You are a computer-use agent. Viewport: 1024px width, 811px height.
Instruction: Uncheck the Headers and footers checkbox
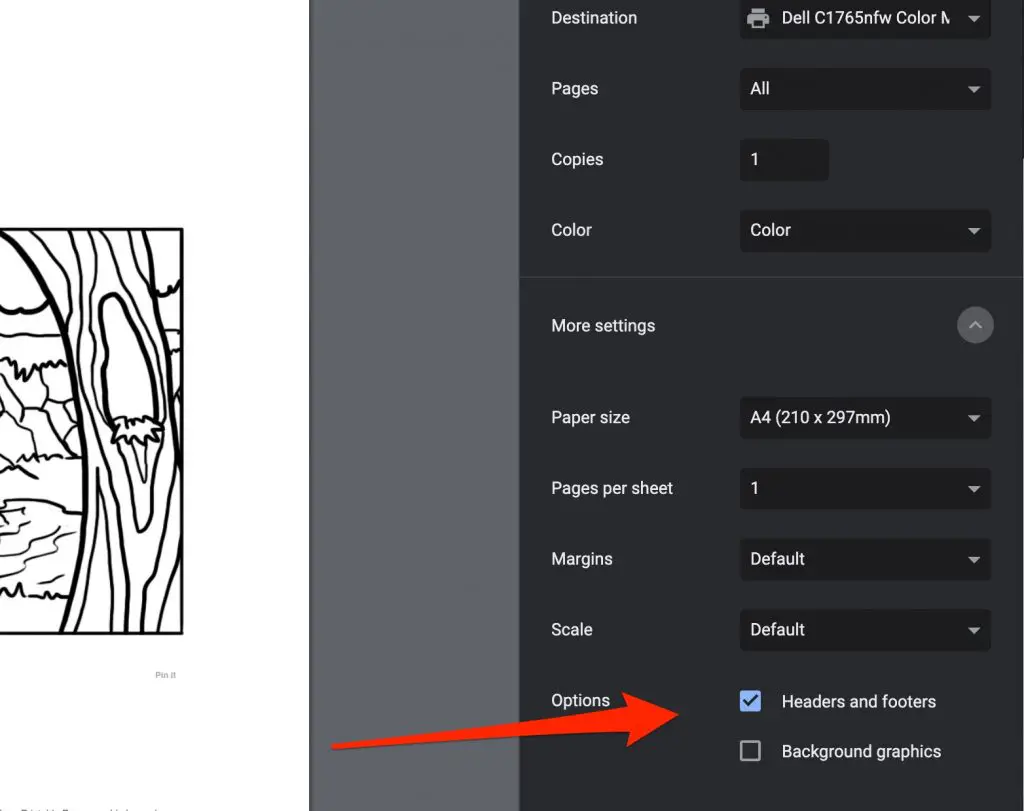click(x=750, y=701)
